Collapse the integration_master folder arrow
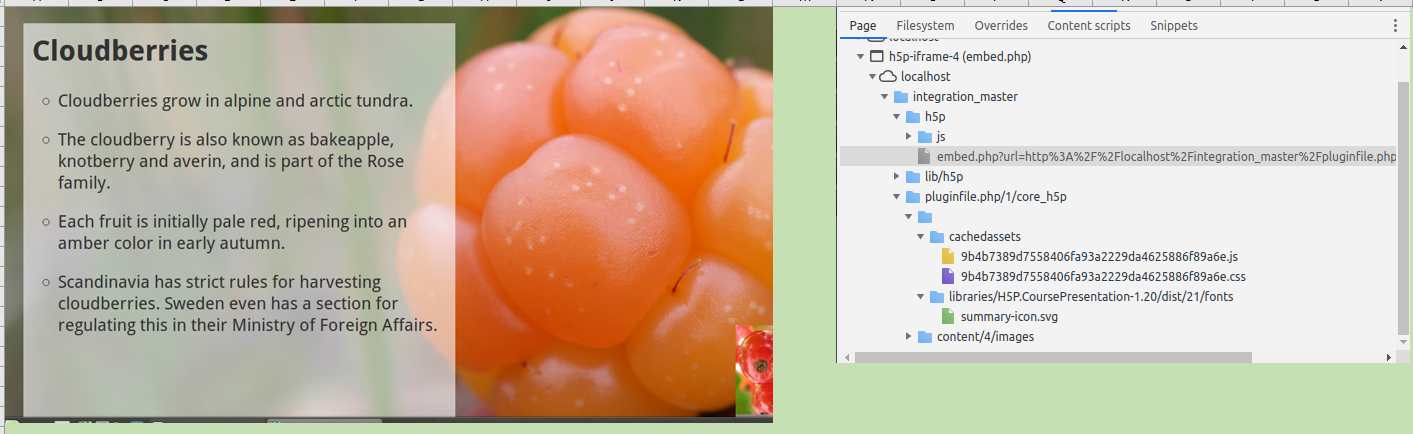 (885, 97)
